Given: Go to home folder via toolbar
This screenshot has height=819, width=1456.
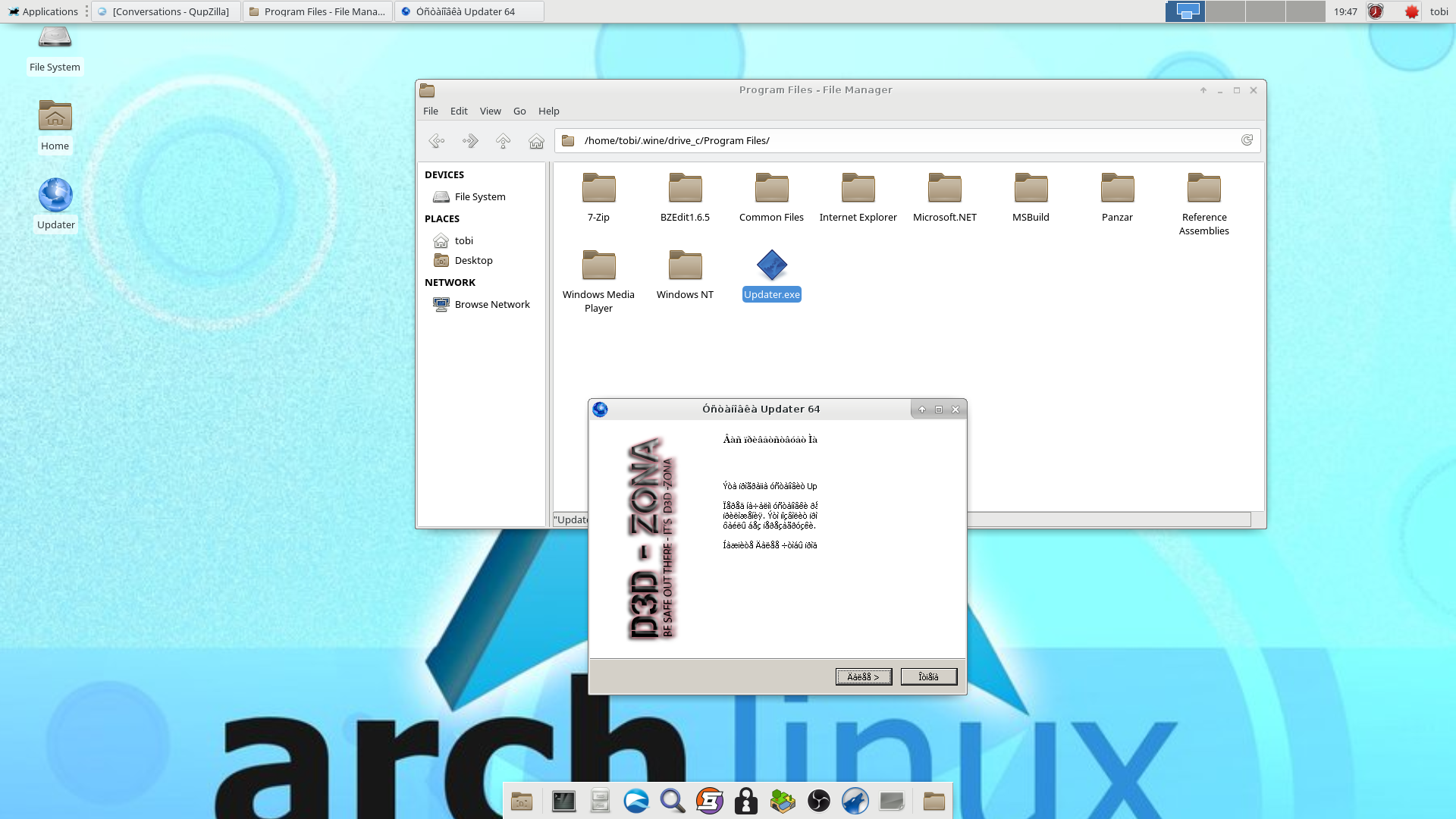Looking at the screenshot, I should pos(536,141).
